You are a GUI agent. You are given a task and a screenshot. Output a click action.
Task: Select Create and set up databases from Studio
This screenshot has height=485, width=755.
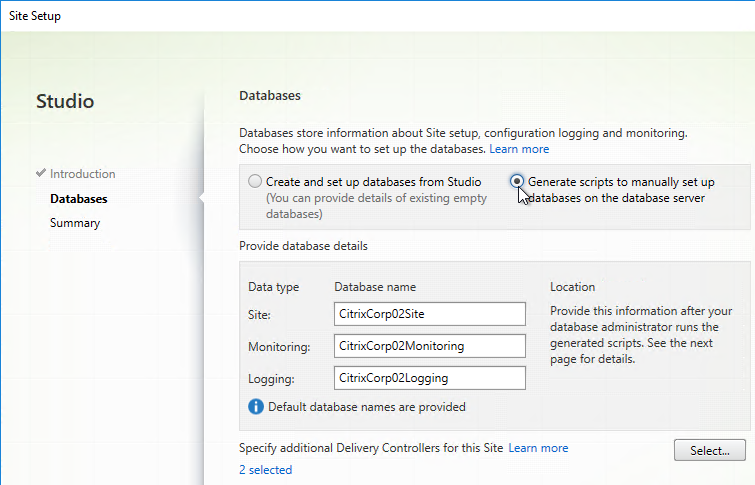255,181
